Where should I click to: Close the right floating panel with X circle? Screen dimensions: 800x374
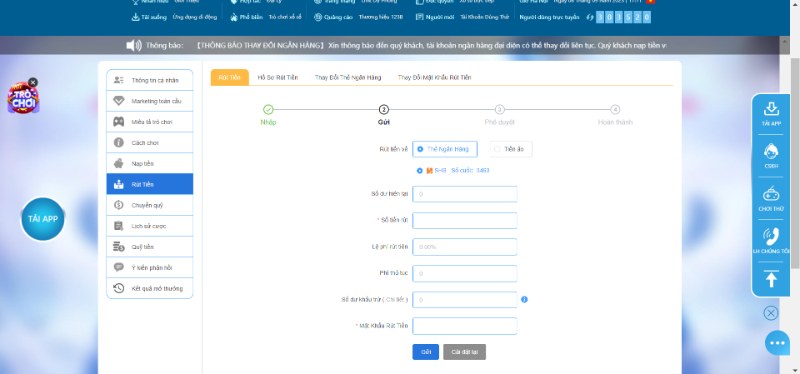(771, 313)
